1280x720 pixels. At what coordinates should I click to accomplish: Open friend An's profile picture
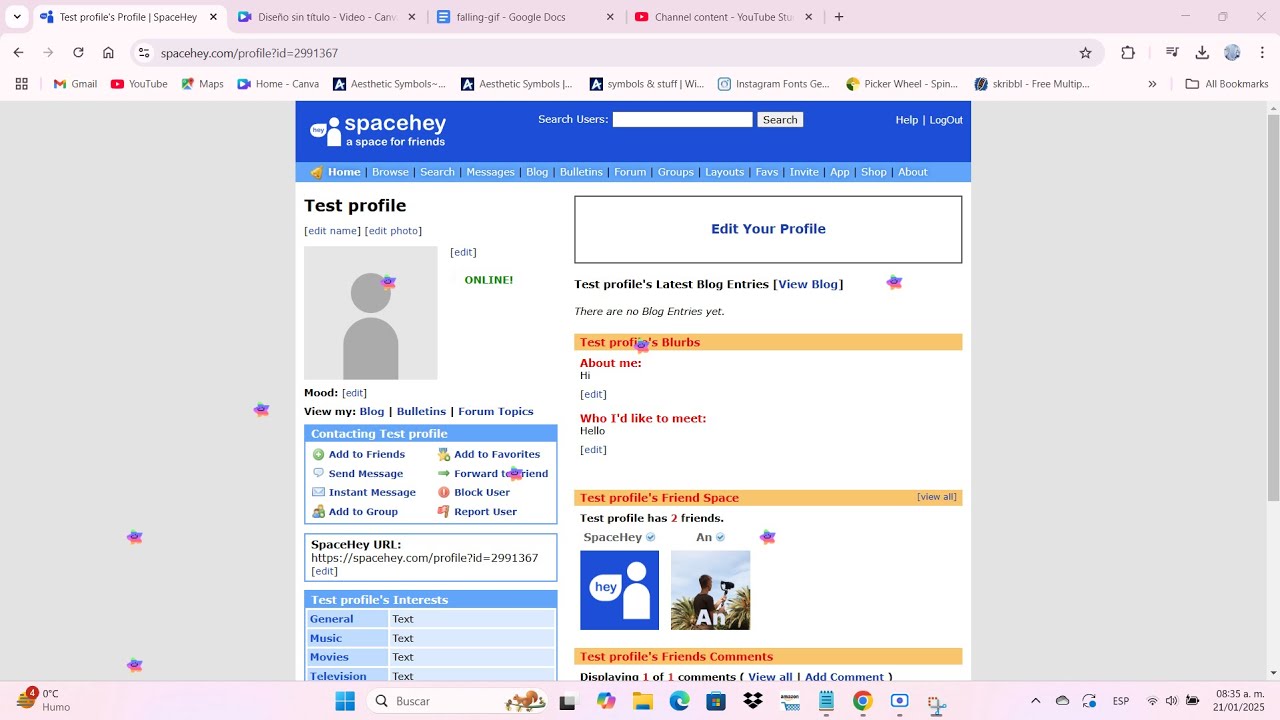[710, 590]
